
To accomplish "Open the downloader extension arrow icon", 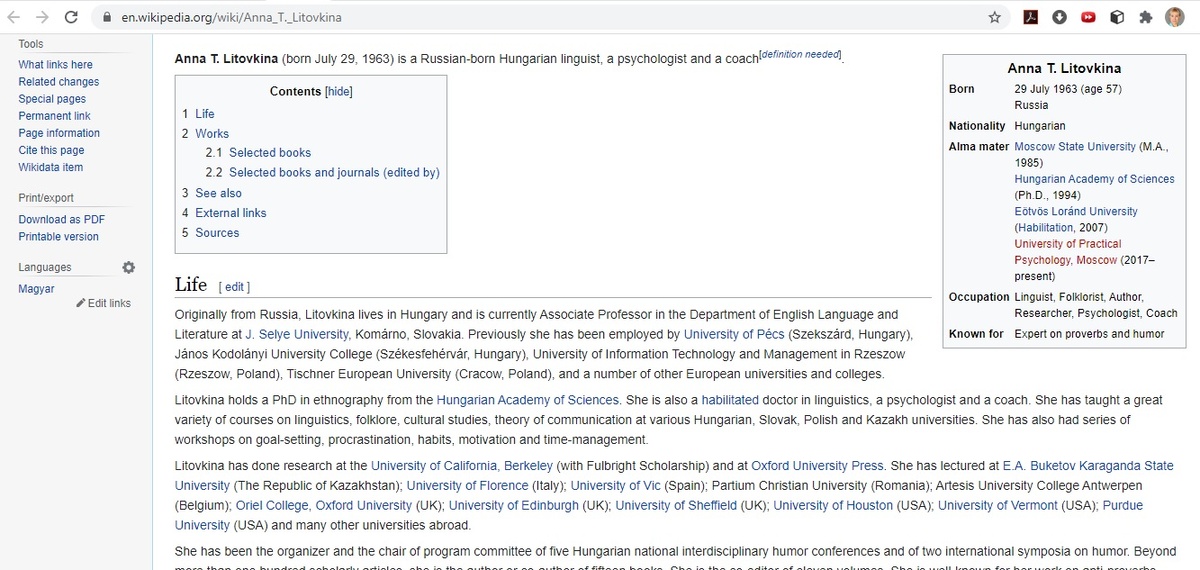I will coord(1060,17).
